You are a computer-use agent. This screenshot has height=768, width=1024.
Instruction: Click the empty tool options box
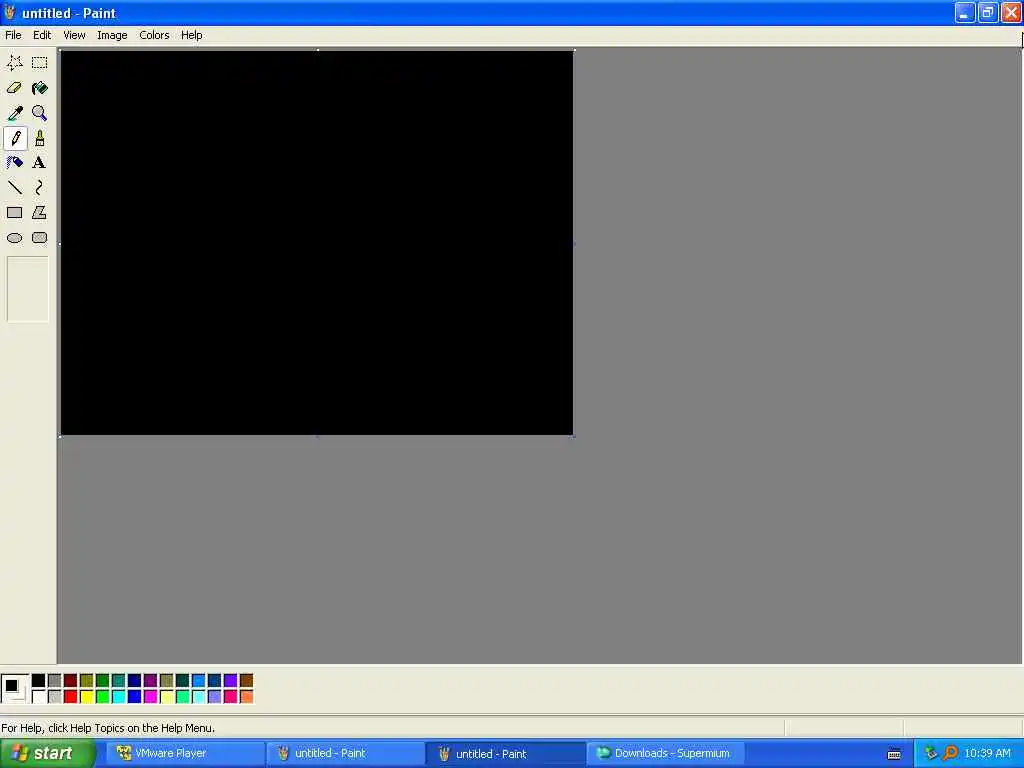click(x=27, y=289)
